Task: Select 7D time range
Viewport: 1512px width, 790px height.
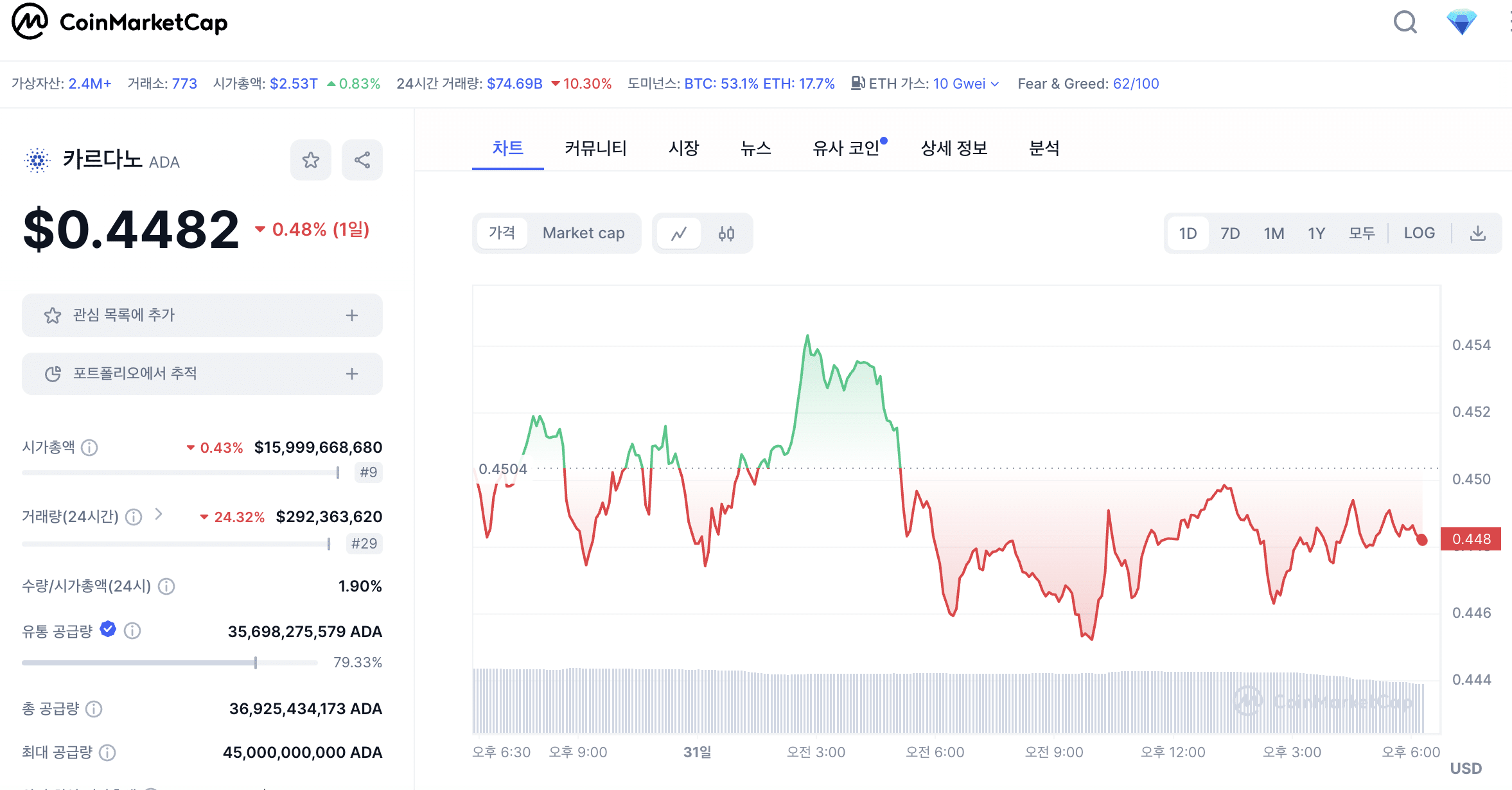Action: (1230, 233)
